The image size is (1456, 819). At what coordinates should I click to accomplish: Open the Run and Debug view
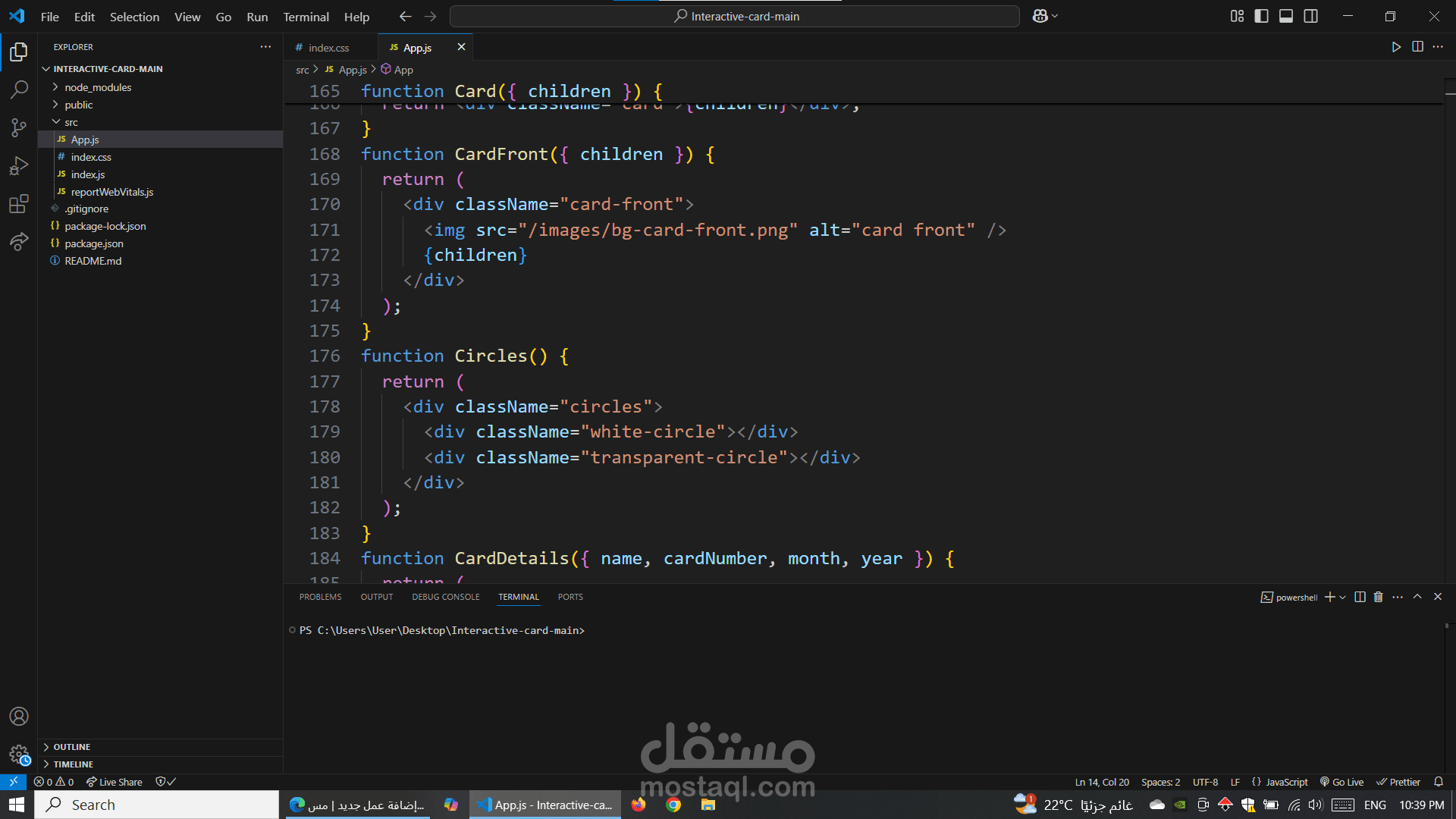[18, 165]
